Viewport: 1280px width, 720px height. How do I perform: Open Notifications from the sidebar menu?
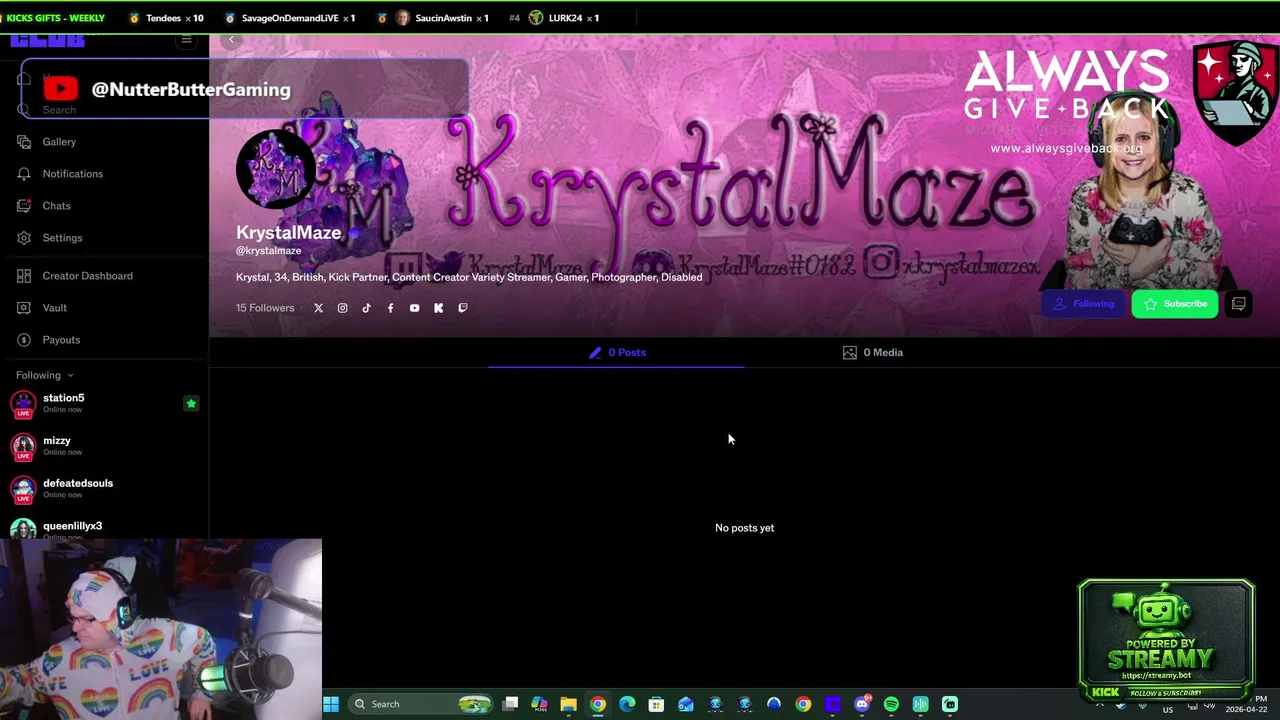[72, 174]
